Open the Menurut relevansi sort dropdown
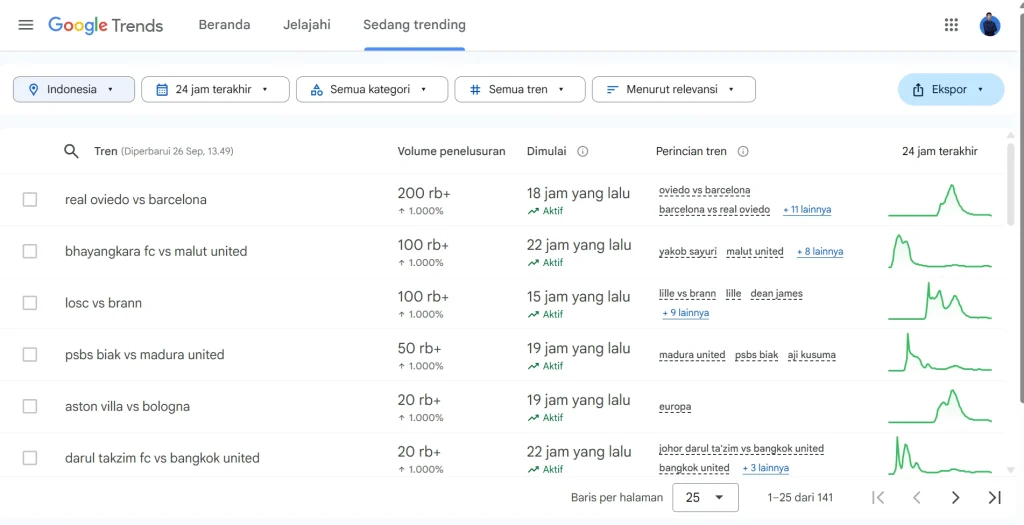1024x525 pixels. pos(673,89)
